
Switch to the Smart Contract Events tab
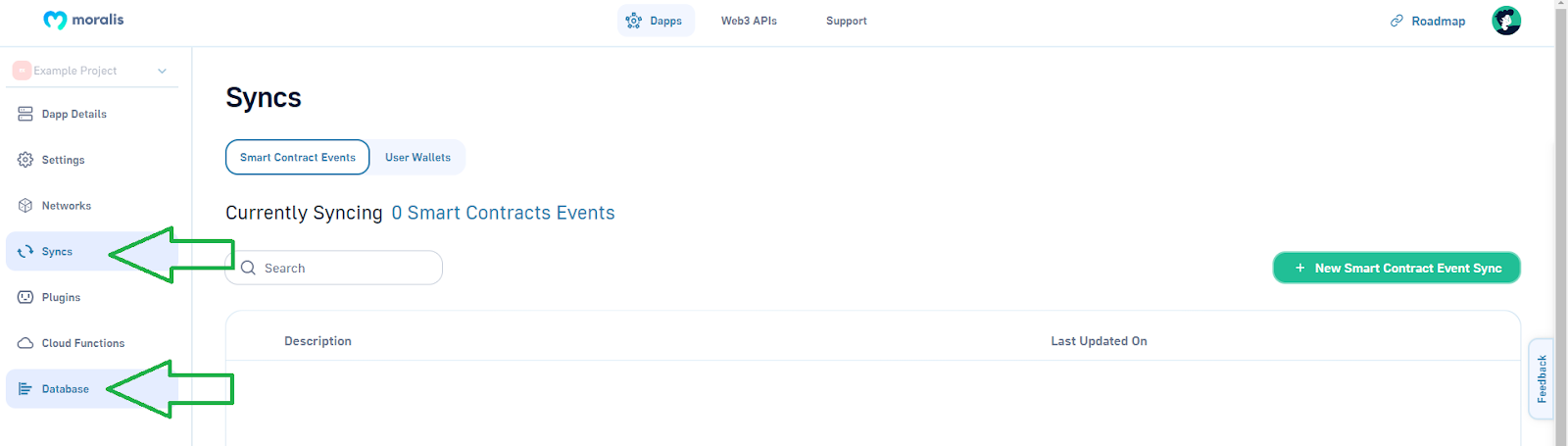(x=298, y=157)
